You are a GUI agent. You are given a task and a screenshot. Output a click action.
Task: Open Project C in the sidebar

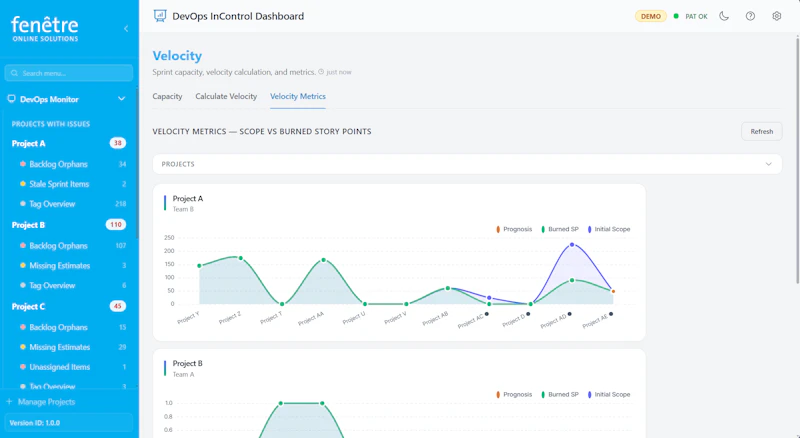click(29, 307)
